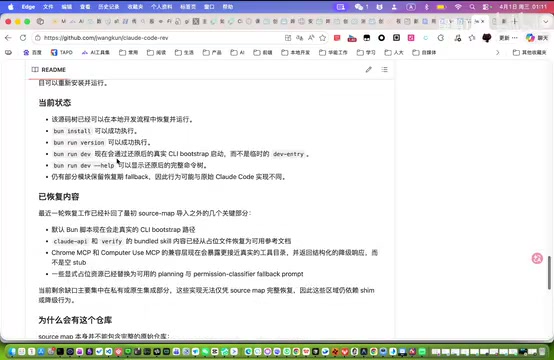Open the 百度 bookmark
This screenshot has width=554, height=360.
pyautogui.click(x=32, y=53)
